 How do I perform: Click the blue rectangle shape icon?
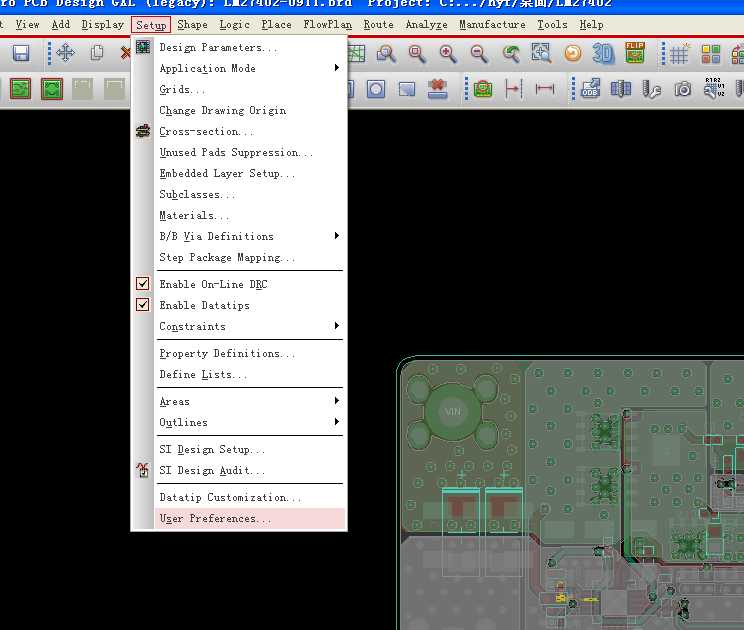pos(407,89)
